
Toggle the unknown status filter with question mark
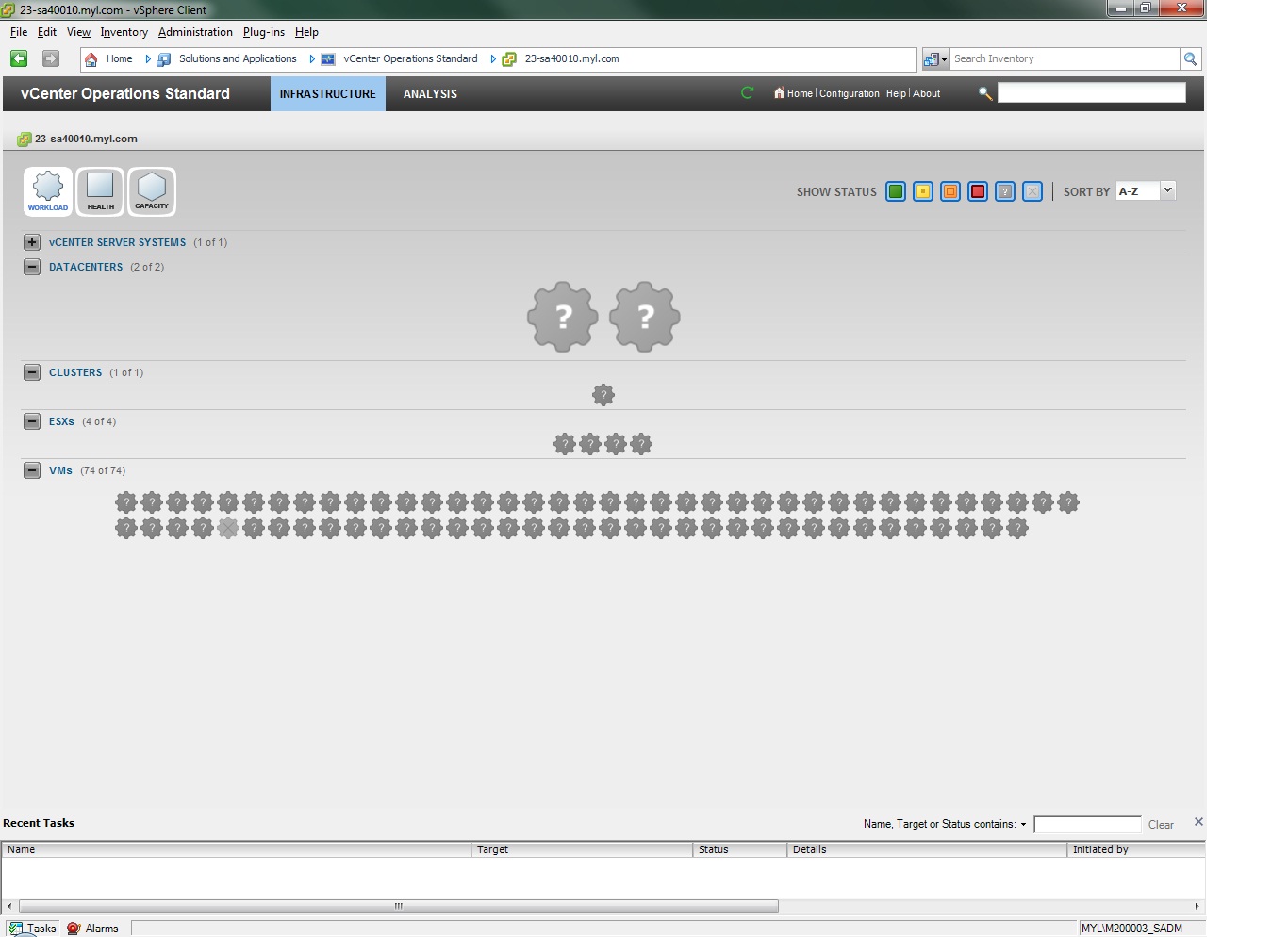(1005, 191)
